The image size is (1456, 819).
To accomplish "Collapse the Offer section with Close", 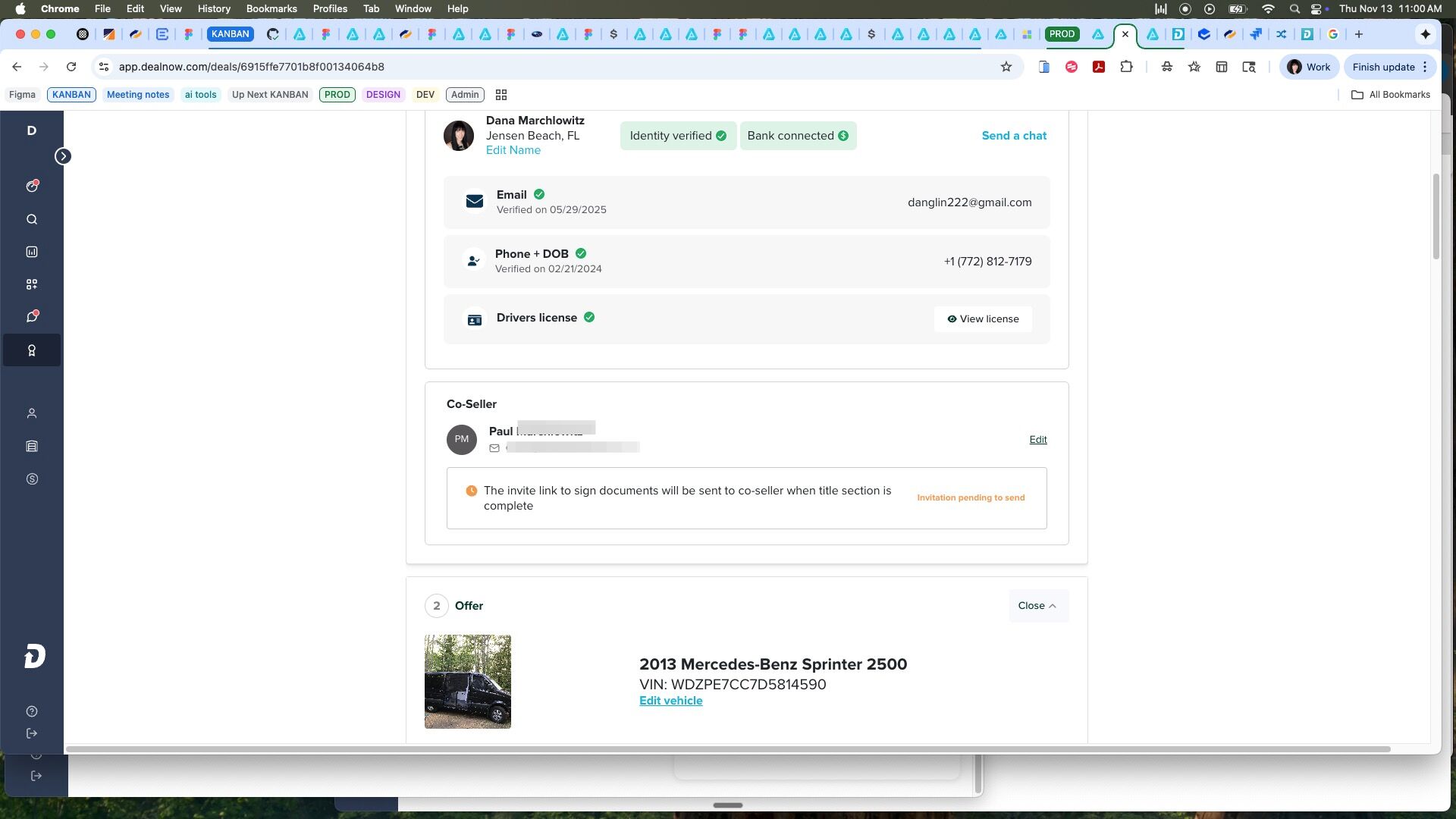I will click(x=1037, y=606).
